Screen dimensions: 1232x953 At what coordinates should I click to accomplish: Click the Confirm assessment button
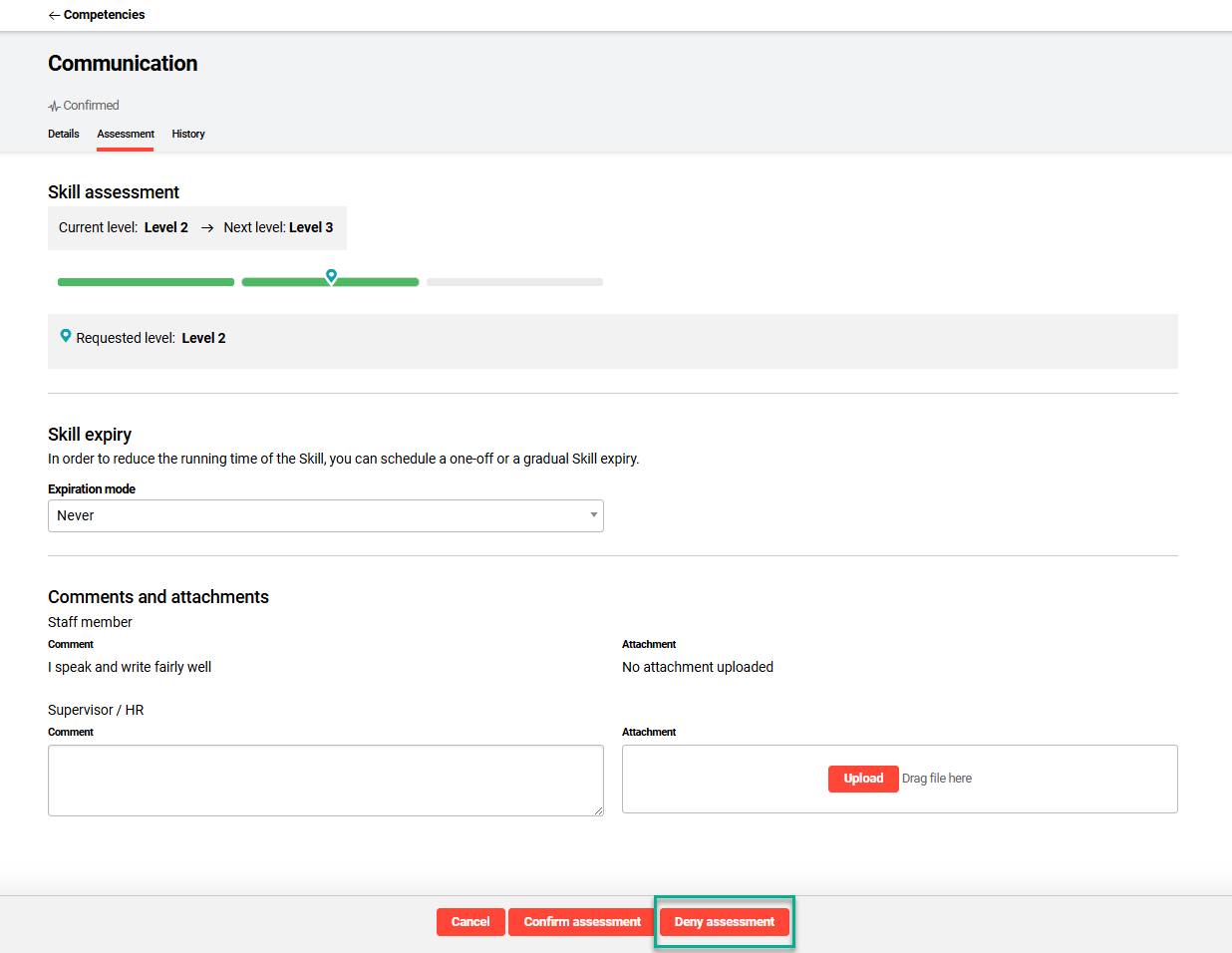(x=581, y=921)
